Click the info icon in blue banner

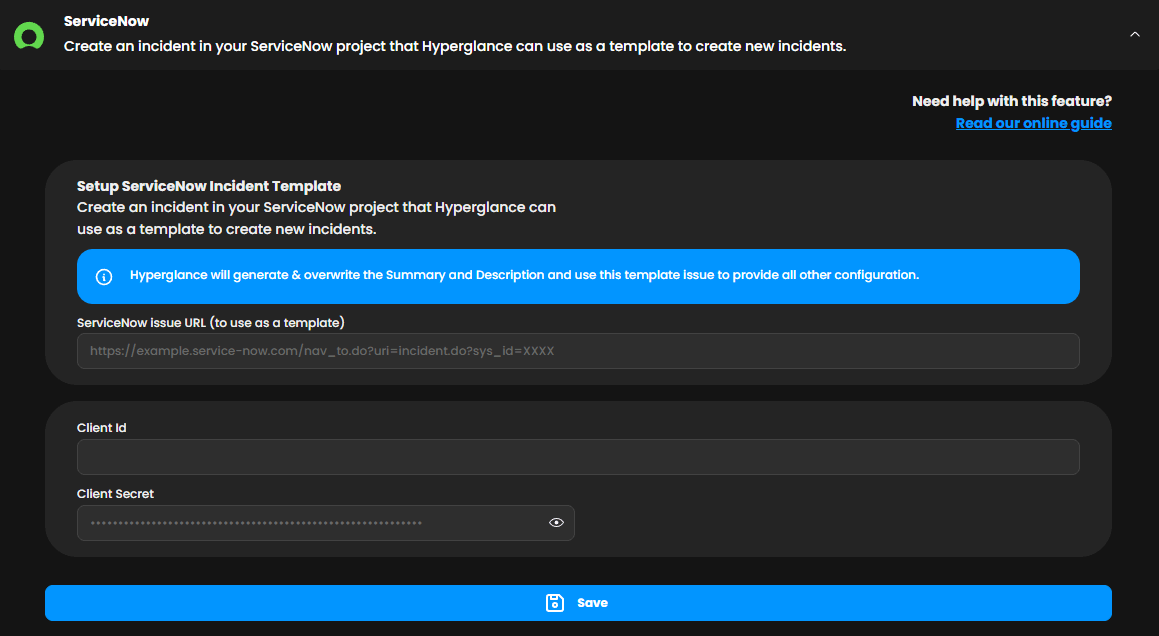(104, 277)
